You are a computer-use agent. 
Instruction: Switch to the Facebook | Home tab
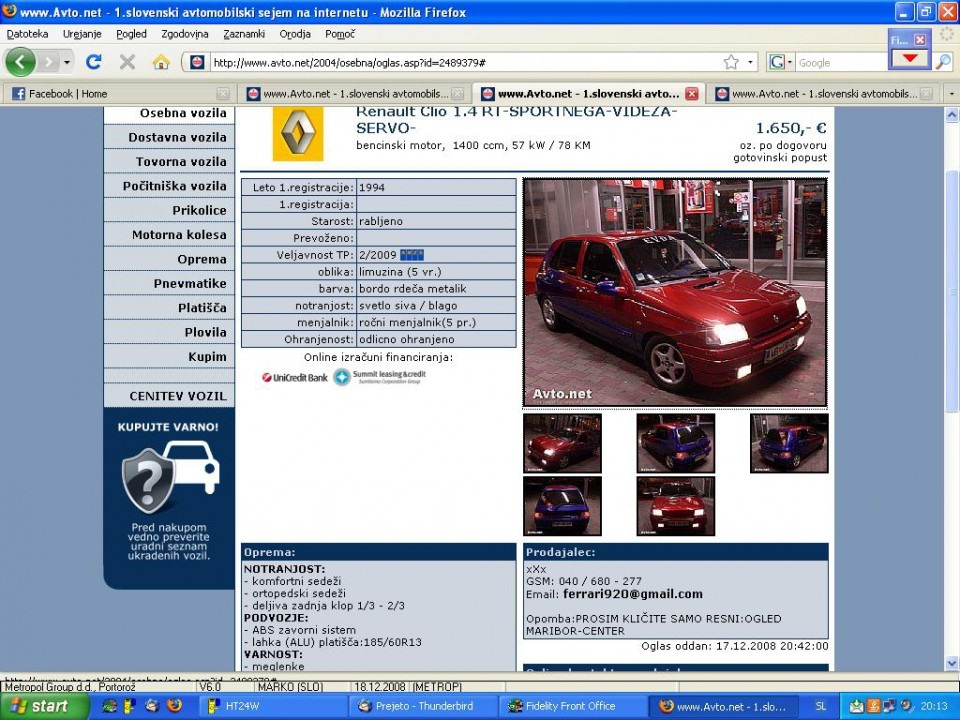pyautogui.click(x=121, y=94)
